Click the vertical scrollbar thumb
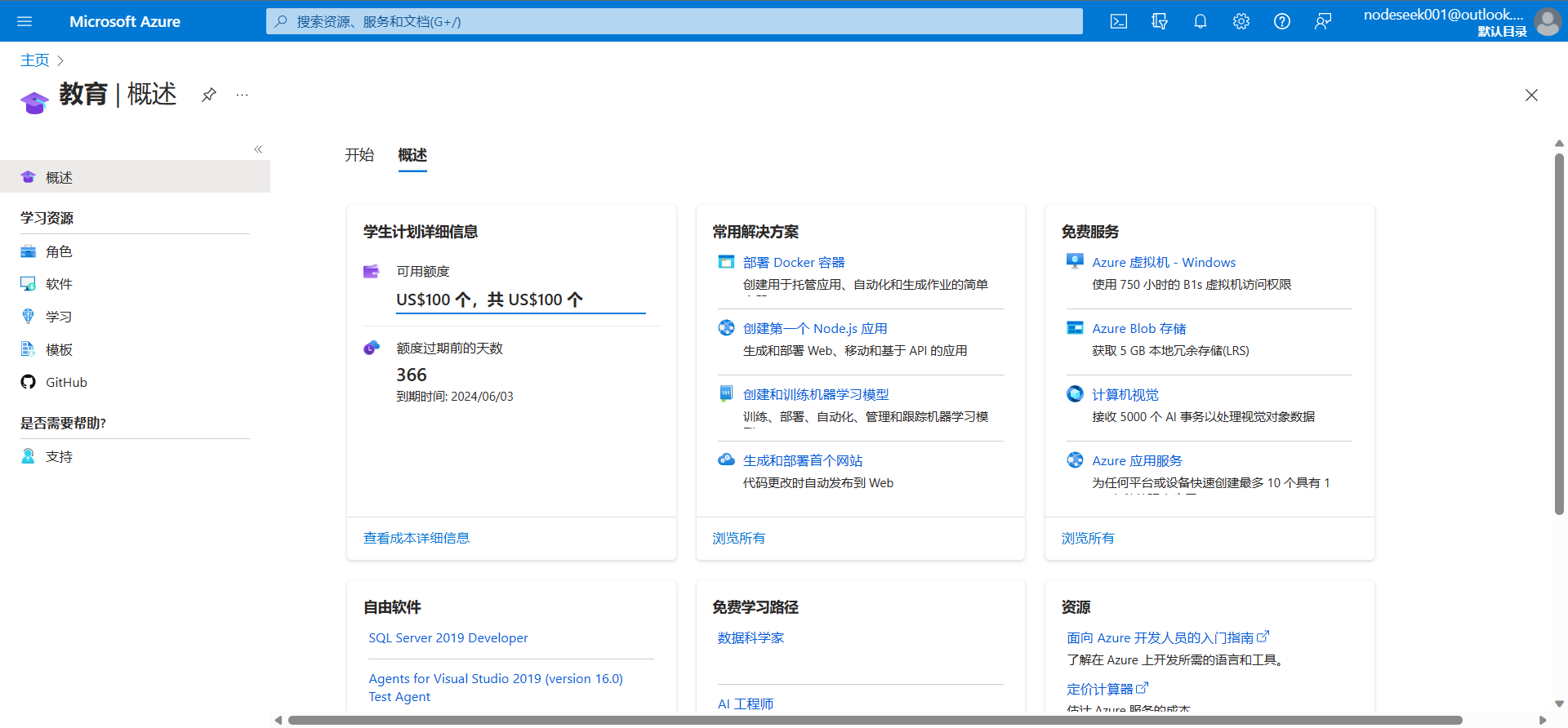The height and width of the screenshot is (728, 1568). pos(1559,335)
